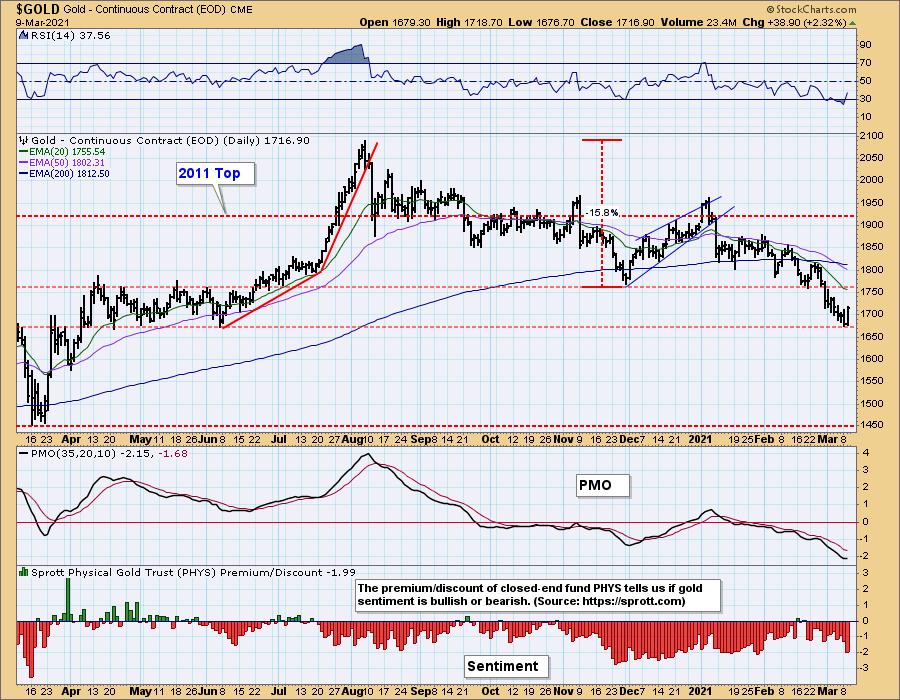Click the Low 1676.70 value in header
900x700 pixels.
tap(541, 22)
